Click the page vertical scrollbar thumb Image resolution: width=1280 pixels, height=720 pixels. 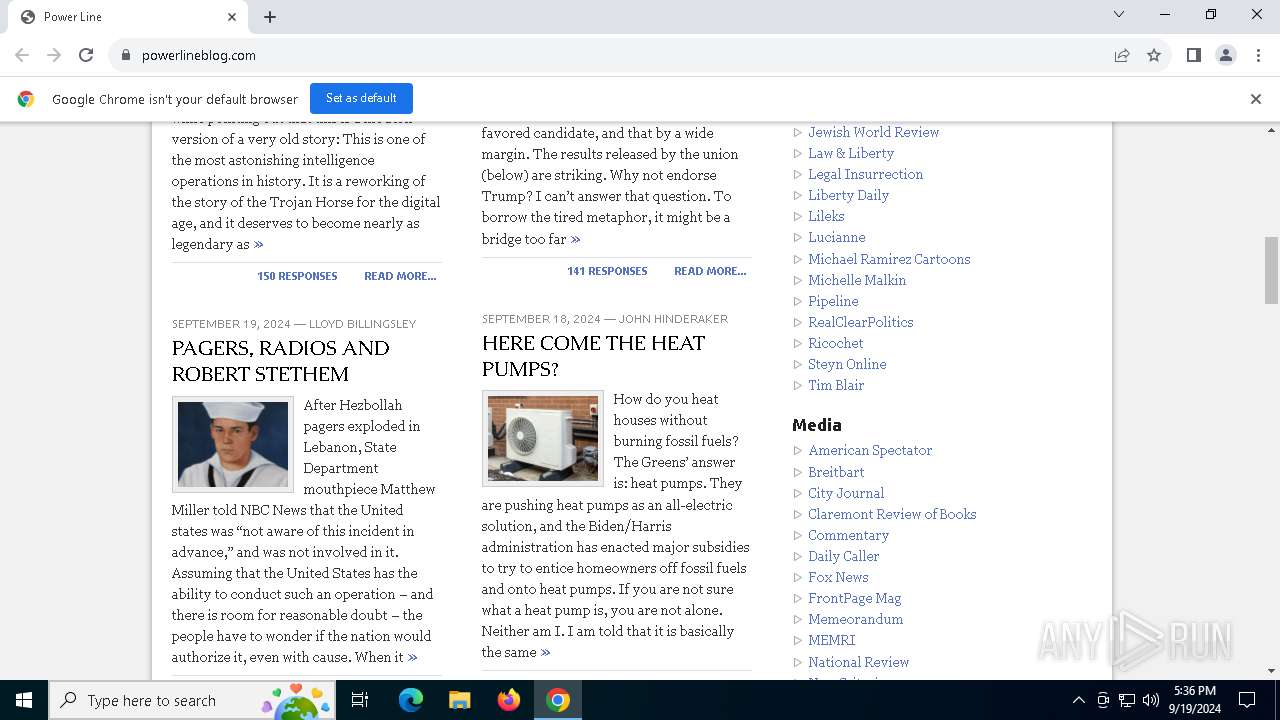1271,270
